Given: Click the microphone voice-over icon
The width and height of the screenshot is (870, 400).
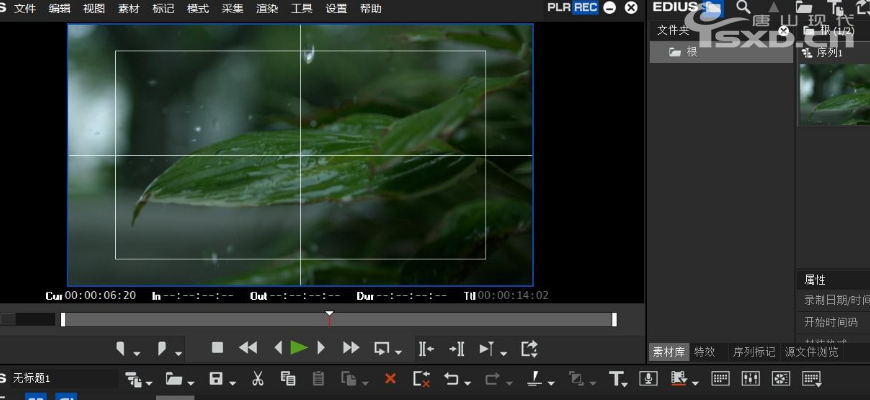Looking at the screenshot, I should (x=648, y=379).
